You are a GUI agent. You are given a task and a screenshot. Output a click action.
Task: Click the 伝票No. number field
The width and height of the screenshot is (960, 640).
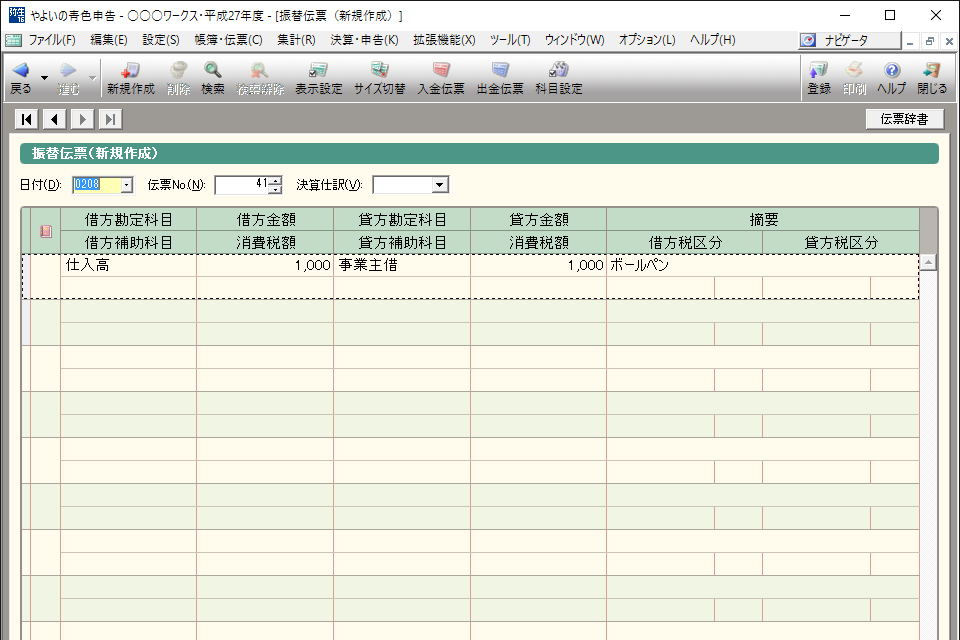pos(242,185)
